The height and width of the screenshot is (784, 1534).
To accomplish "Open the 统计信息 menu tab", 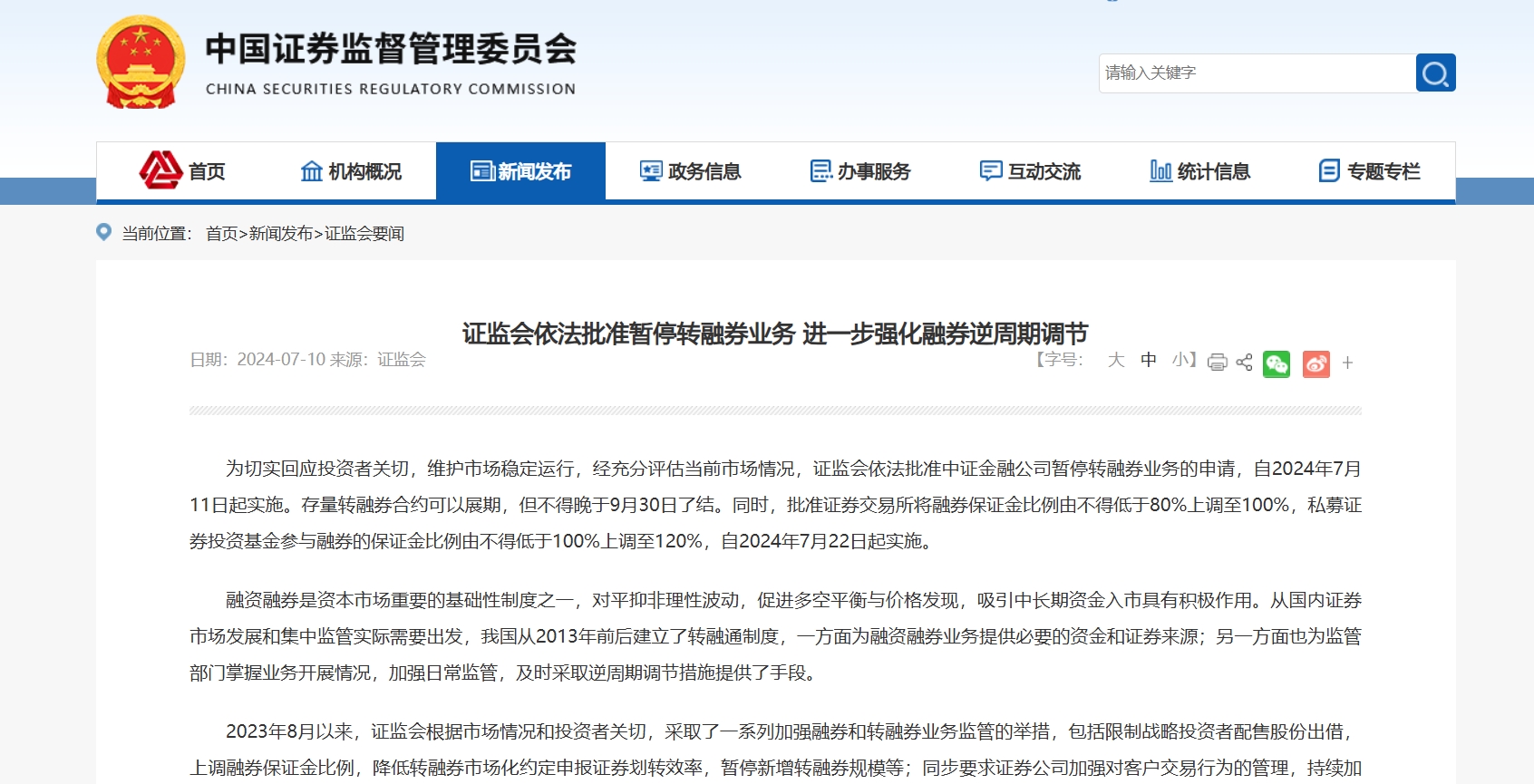I will point(1200,171).
